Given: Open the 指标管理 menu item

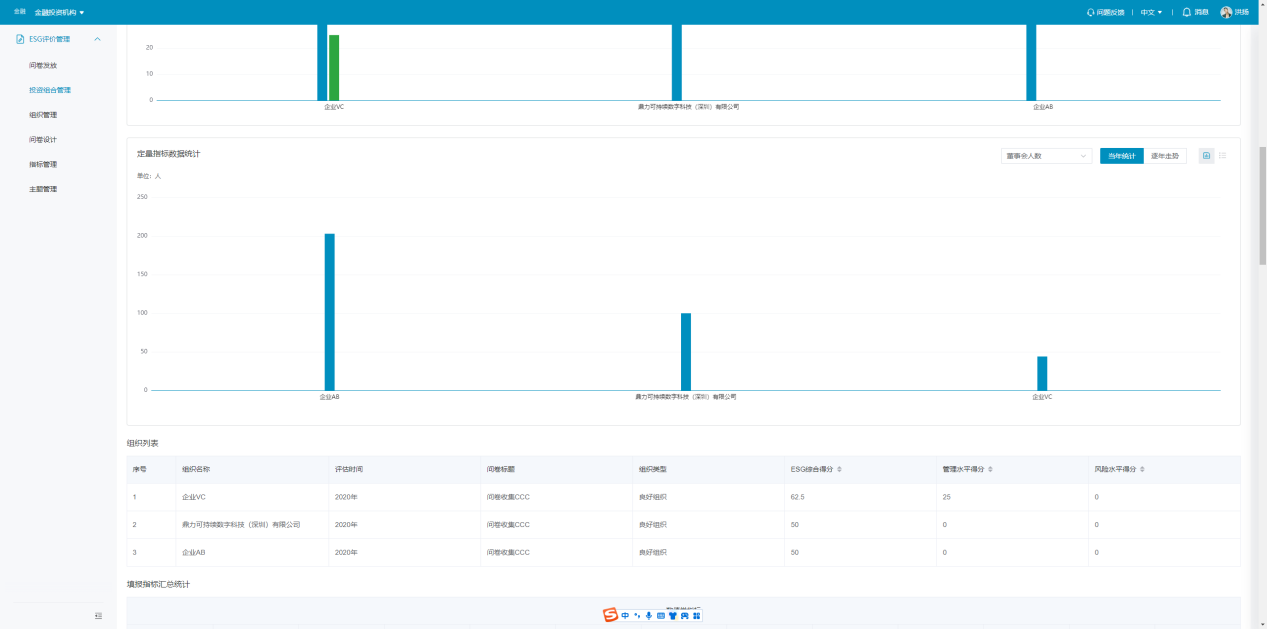Looking at the screenshot, I should (x=43, y=164).
